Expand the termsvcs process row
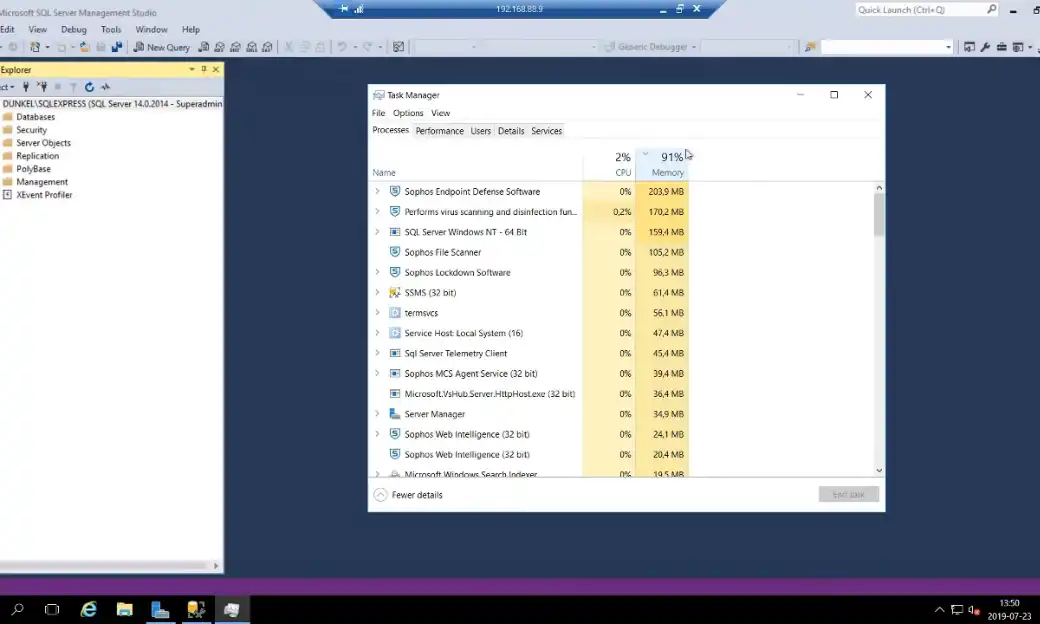This screenshot has height=624, width=1040. point(377,312)
